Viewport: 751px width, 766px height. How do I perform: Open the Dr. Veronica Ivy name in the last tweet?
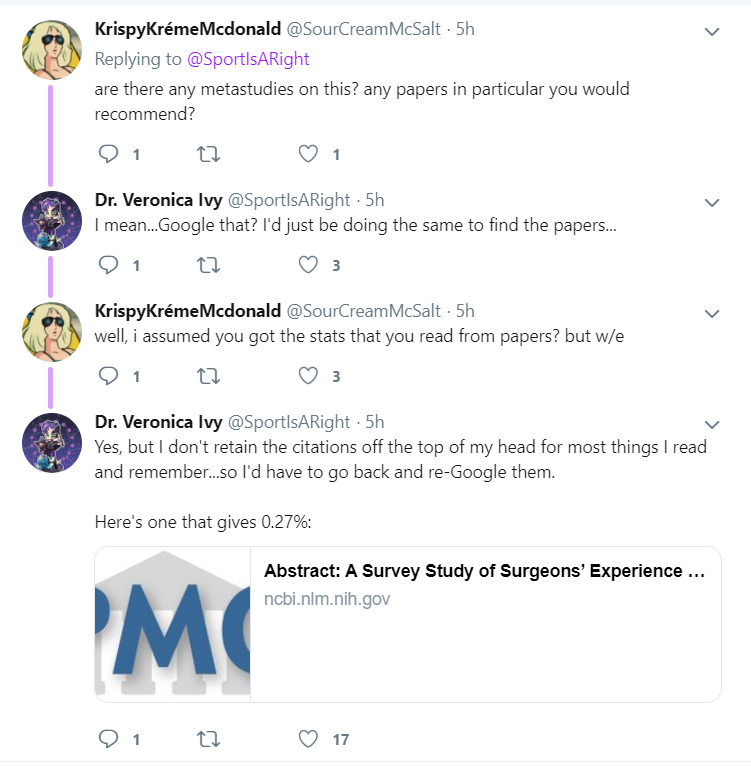click(158, 421)
